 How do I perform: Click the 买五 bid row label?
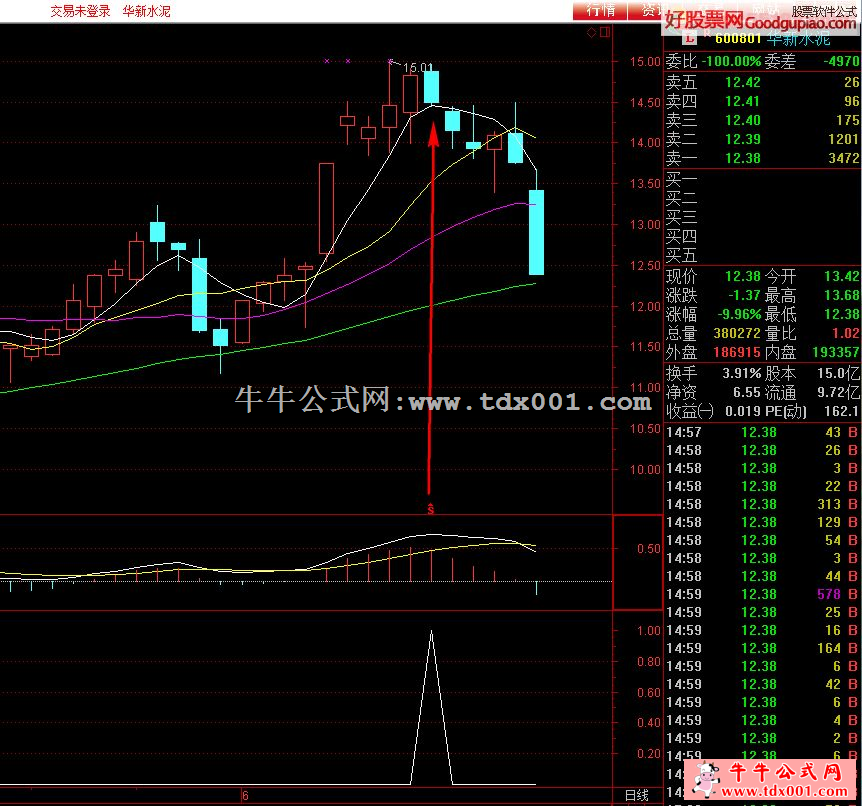pyautogui.click(x=681, y=256)
